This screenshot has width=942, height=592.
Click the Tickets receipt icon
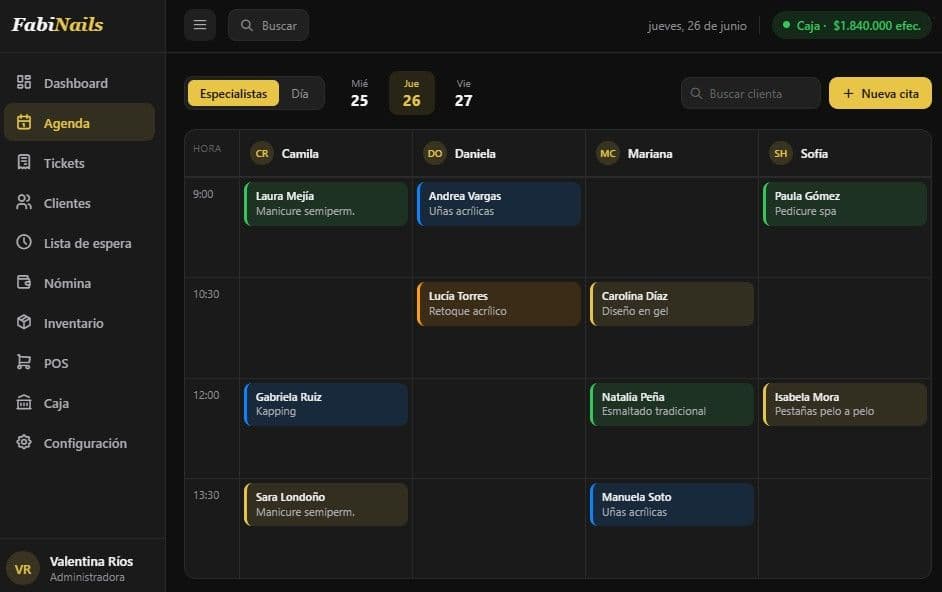(x=23, y=162)
